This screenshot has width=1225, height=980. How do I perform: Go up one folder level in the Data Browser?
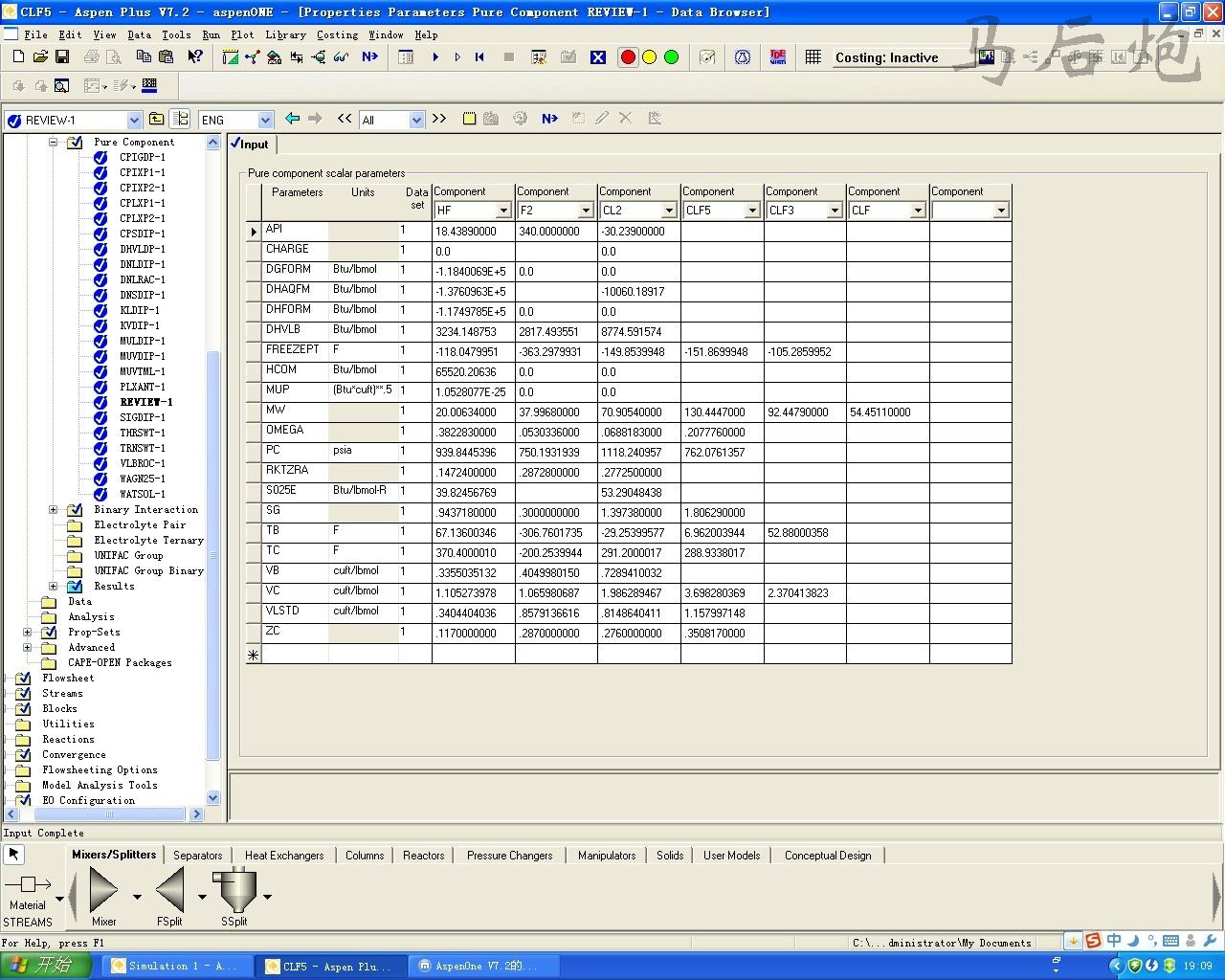pos(156,119)
